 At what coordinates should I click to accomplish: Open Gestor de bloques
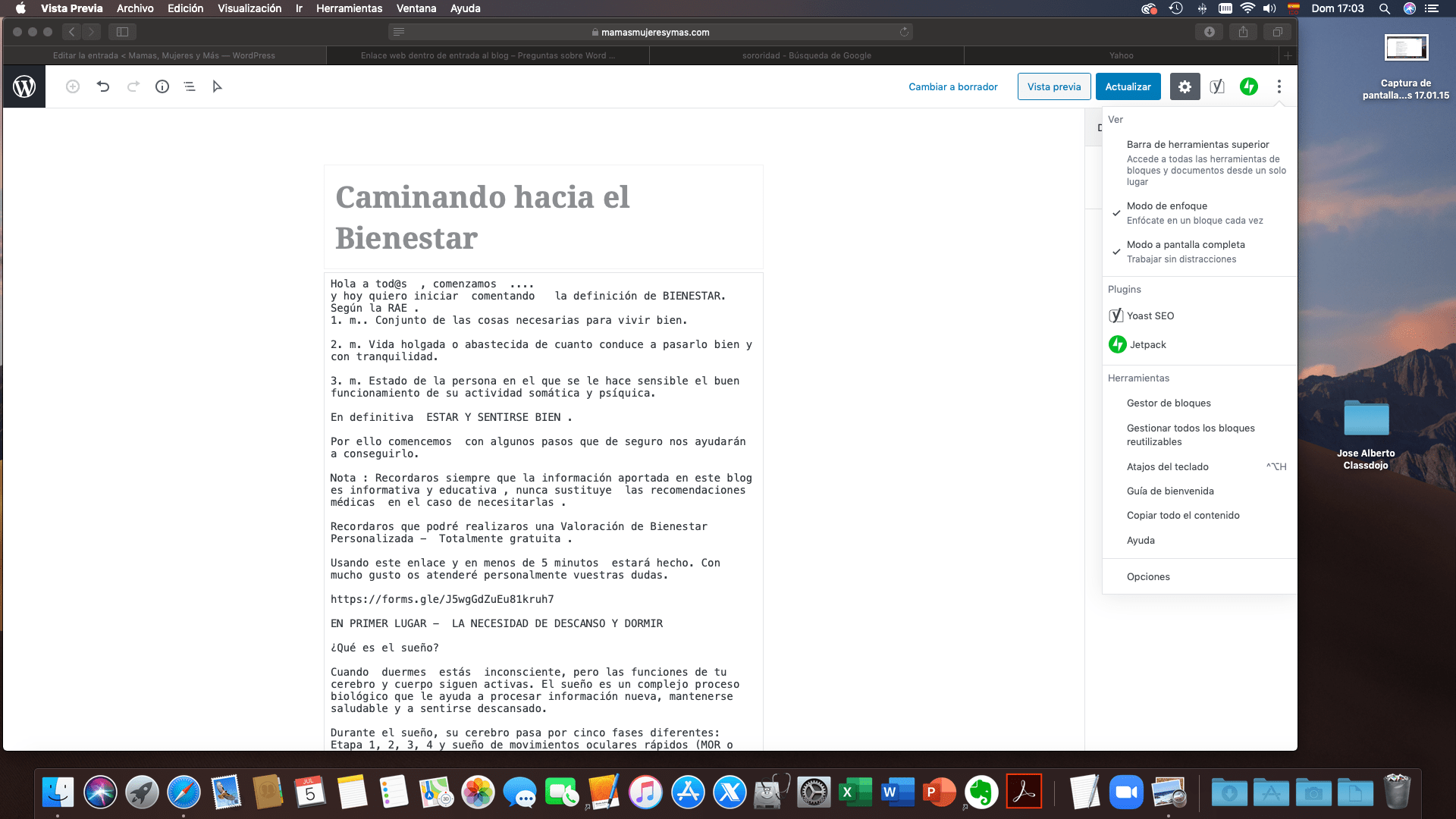pos(1199,403)
